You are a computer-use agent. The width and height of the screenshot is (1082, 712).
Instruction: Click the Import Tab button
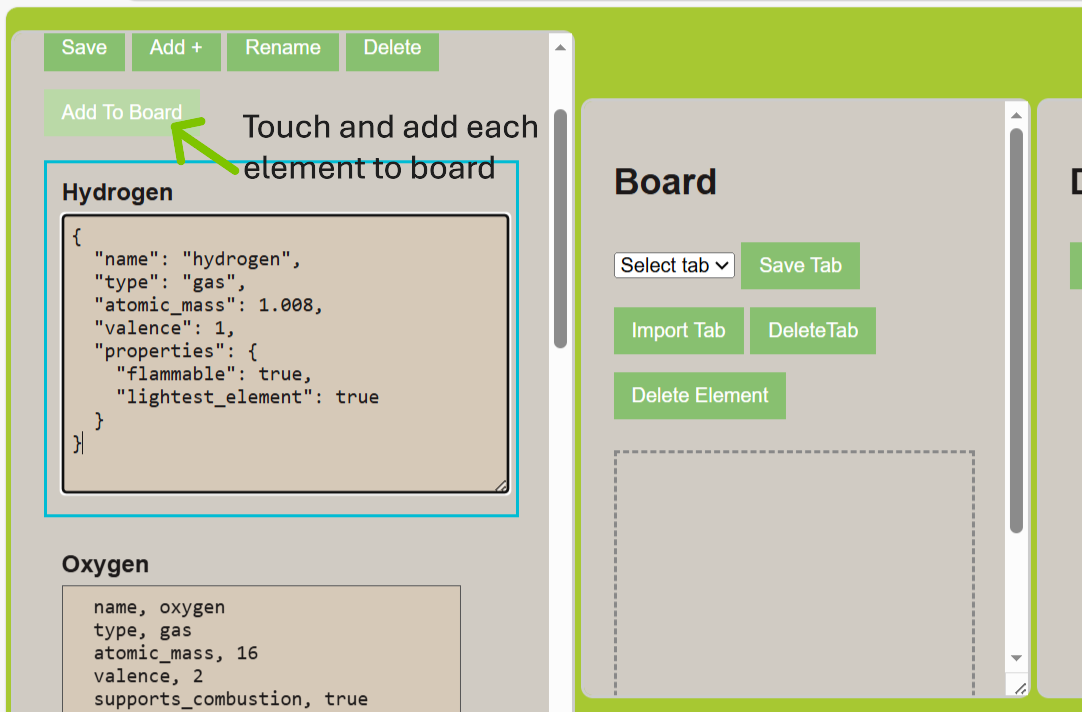point(678,331)
